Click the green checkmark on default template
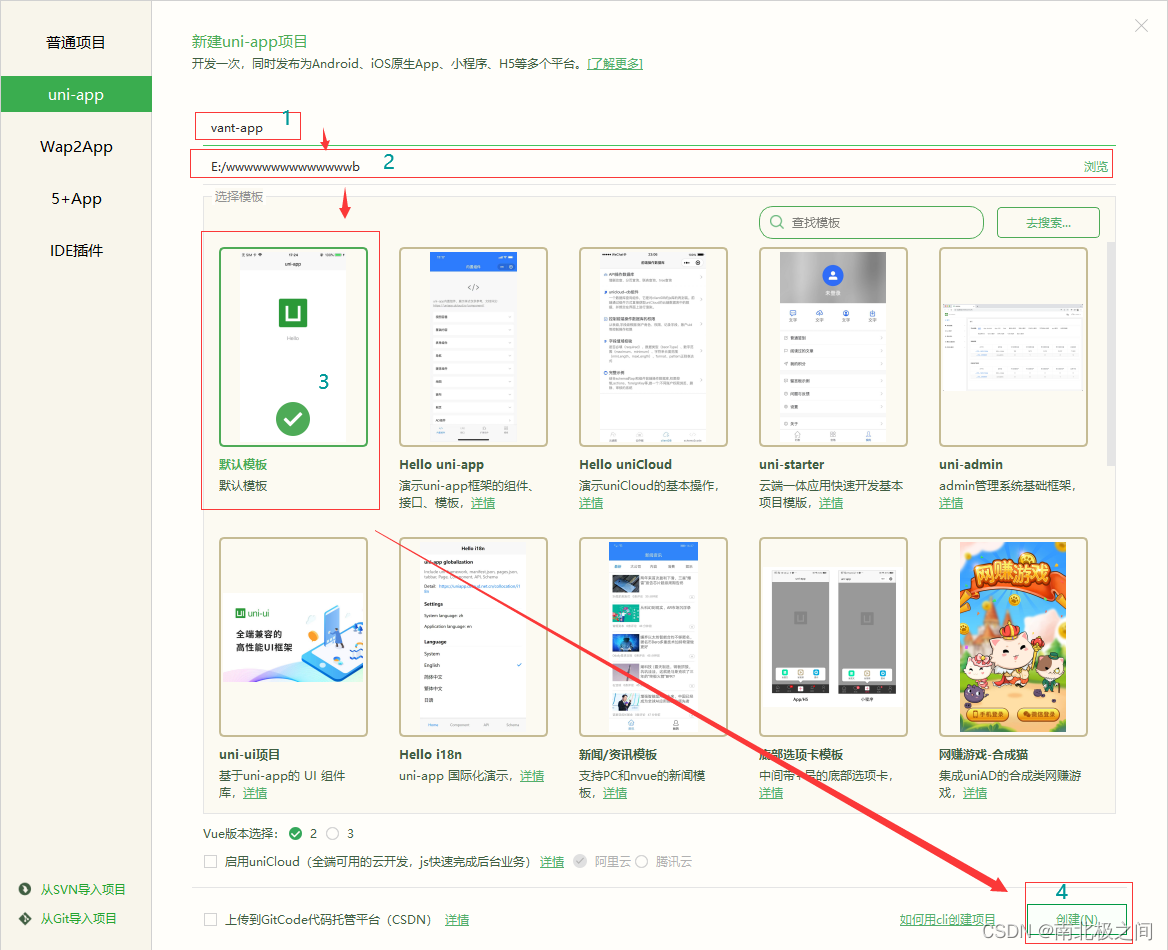The height and width of the screenshot is (950, 1168). coord(293,419)
